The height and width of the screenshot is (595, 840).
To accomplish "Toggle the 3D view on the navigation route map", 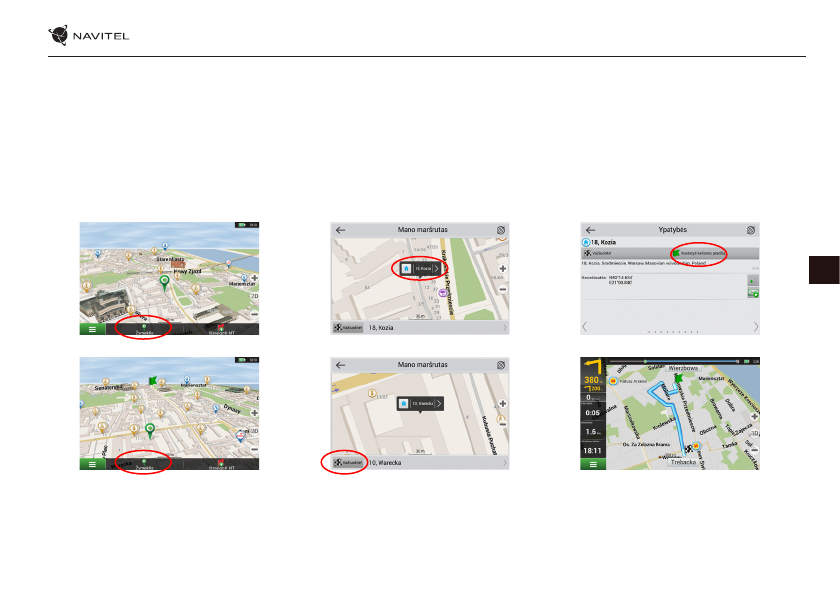I will [x=754, y=433].
